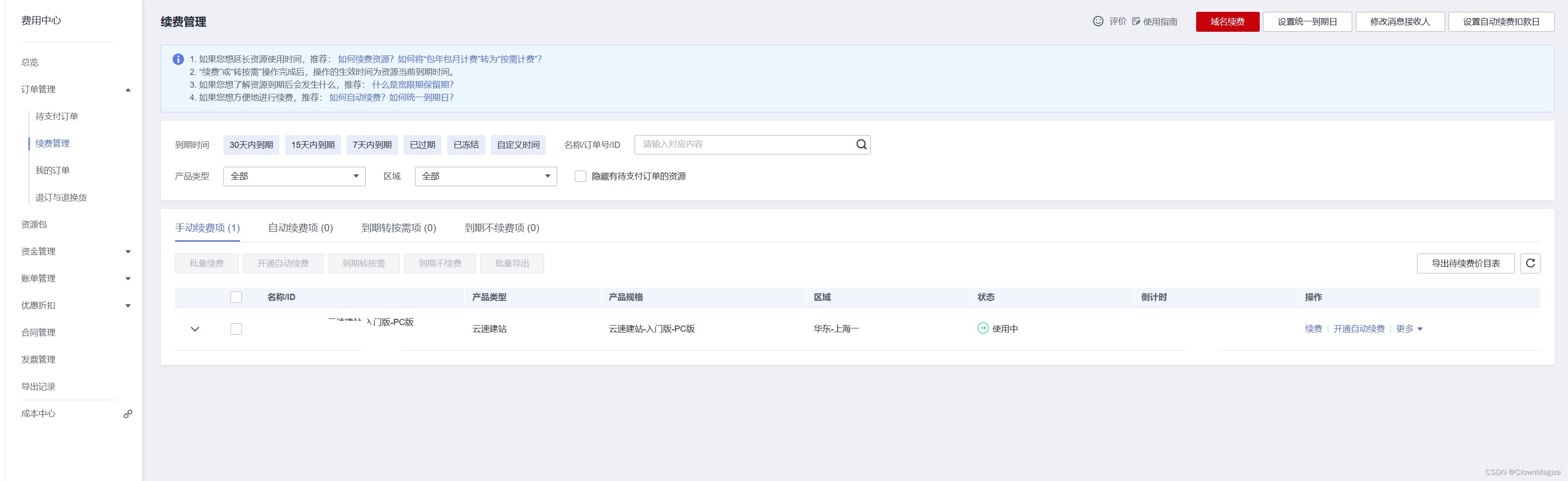Open 什么是宽限期保留期? link

pos(413,84)
